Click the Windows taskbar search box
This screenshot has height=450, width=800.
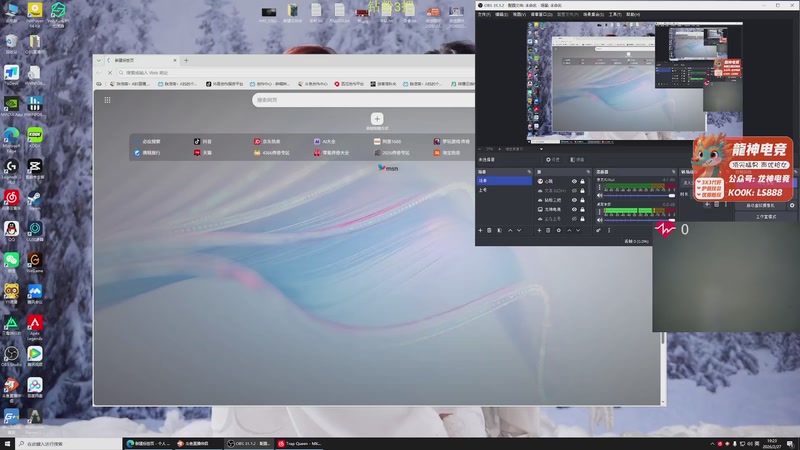pyautogui.click(x=69, y=444)
